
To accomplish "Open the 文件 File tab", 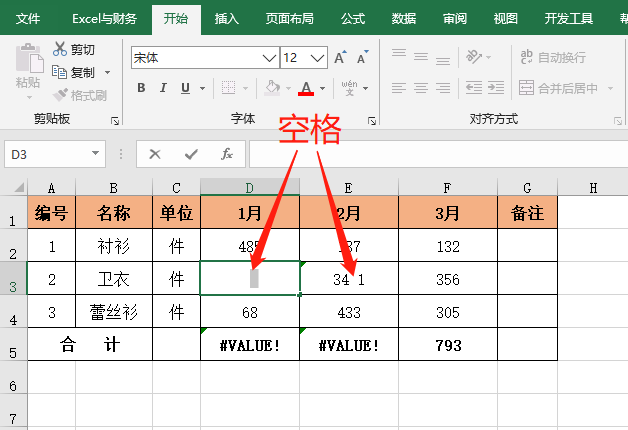I will [28, 18].
